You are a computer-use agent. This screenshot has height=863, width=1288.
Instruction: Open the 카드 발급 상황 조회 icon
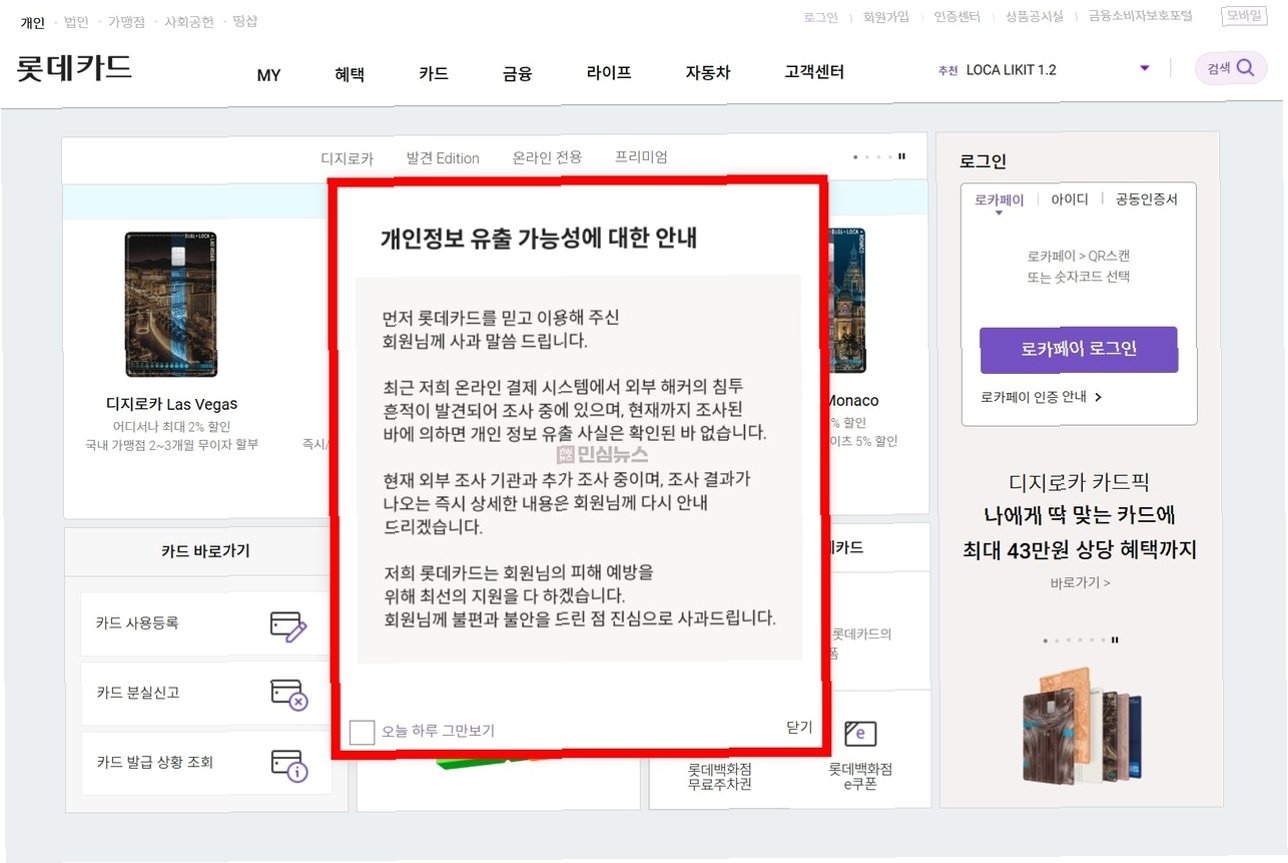coord(289,765)
